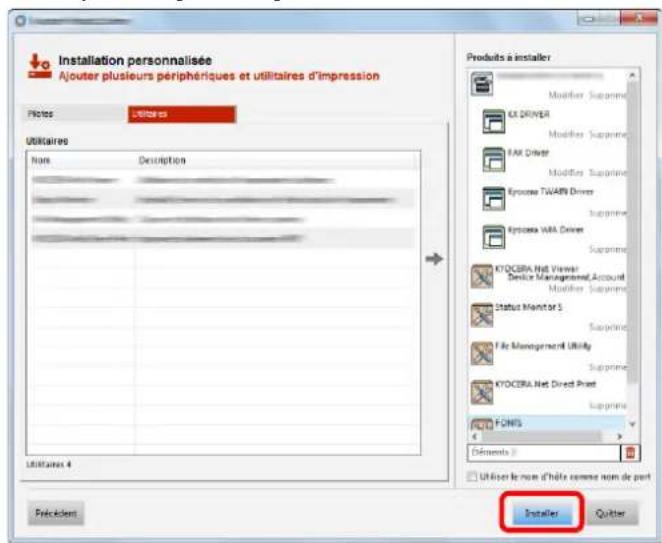662x543 pixels.
Task: Click Supprimer under KYOCERA Net Direct Print
Action: pos(608,405)
